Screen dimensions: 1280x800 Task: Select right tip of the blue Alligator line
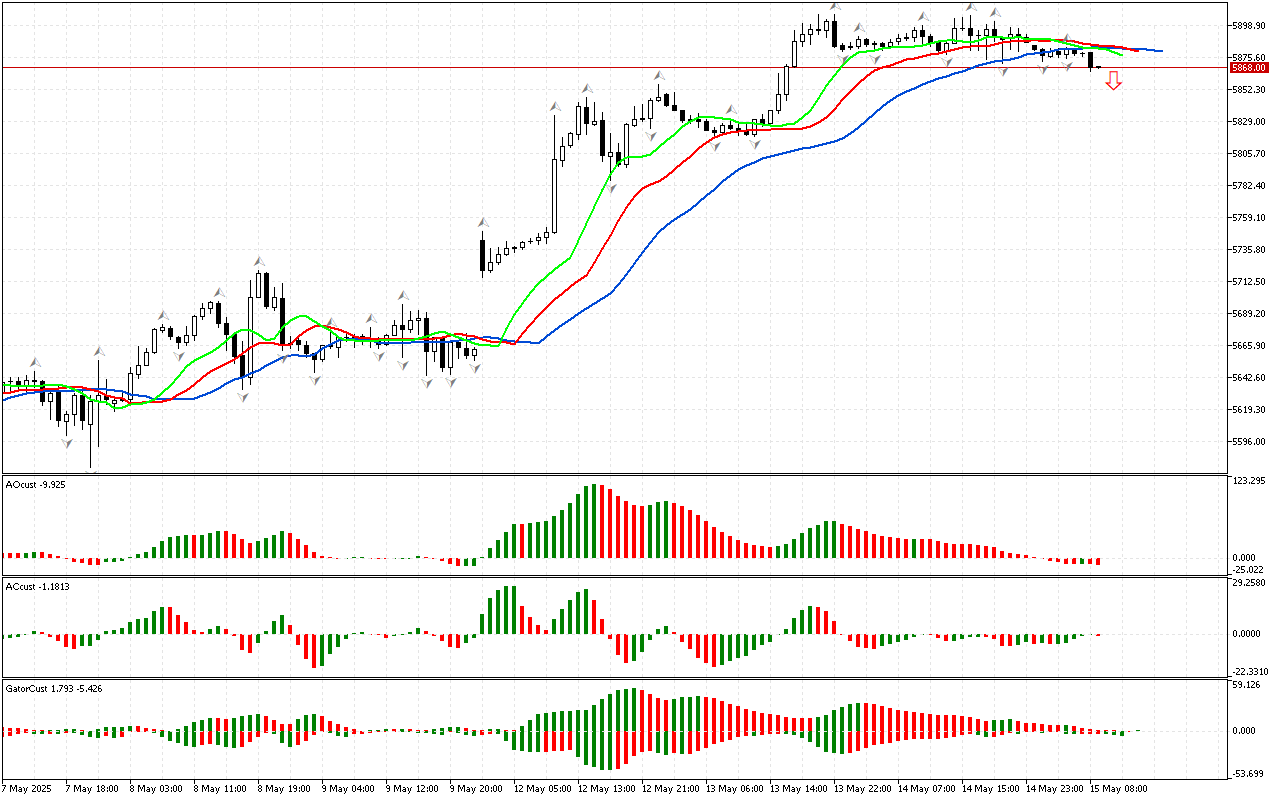[x=1160, y=50]
